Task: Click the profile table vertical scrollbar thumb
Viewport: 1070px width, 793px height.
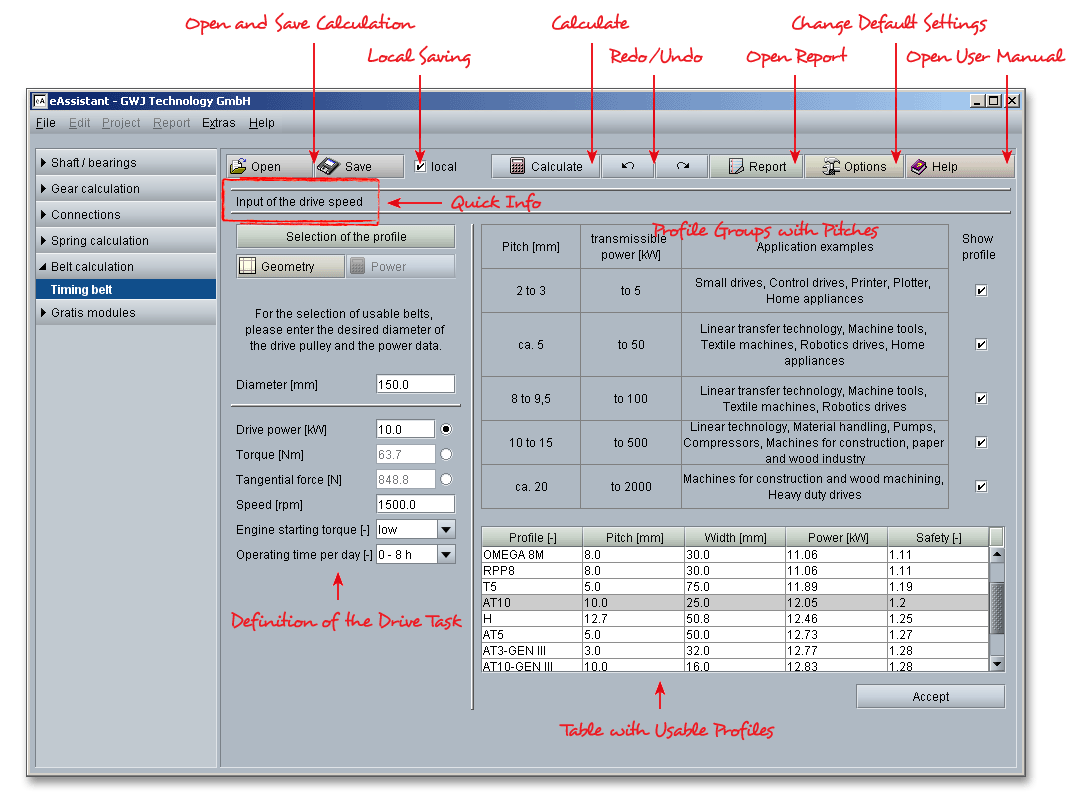Action: [x=996, y=607]
